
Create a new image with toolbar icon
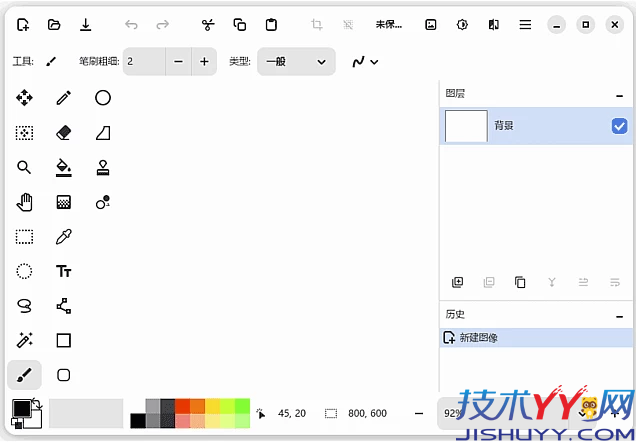(23, 25)
